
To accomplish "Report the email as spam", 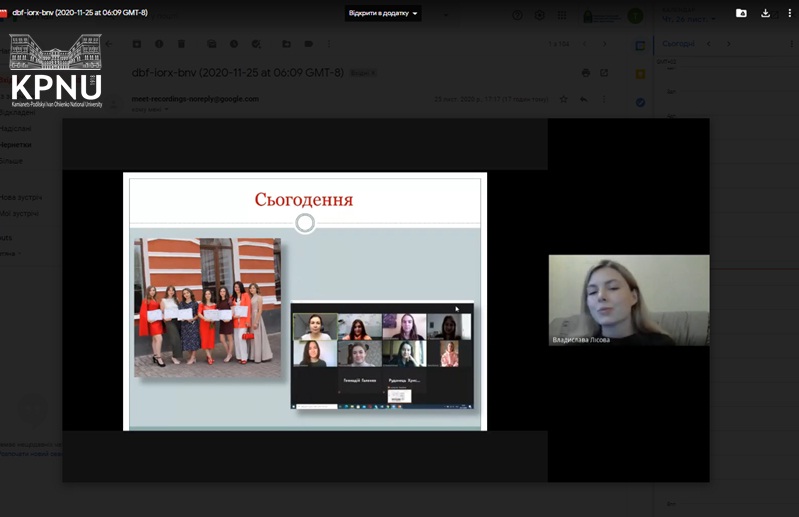I will pos(159,44).
